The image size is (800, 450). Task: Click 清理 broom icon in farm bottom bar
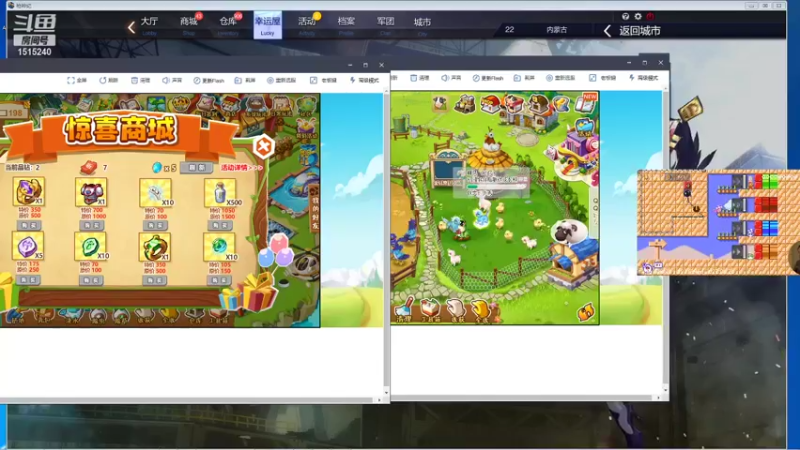pos(405,310)
